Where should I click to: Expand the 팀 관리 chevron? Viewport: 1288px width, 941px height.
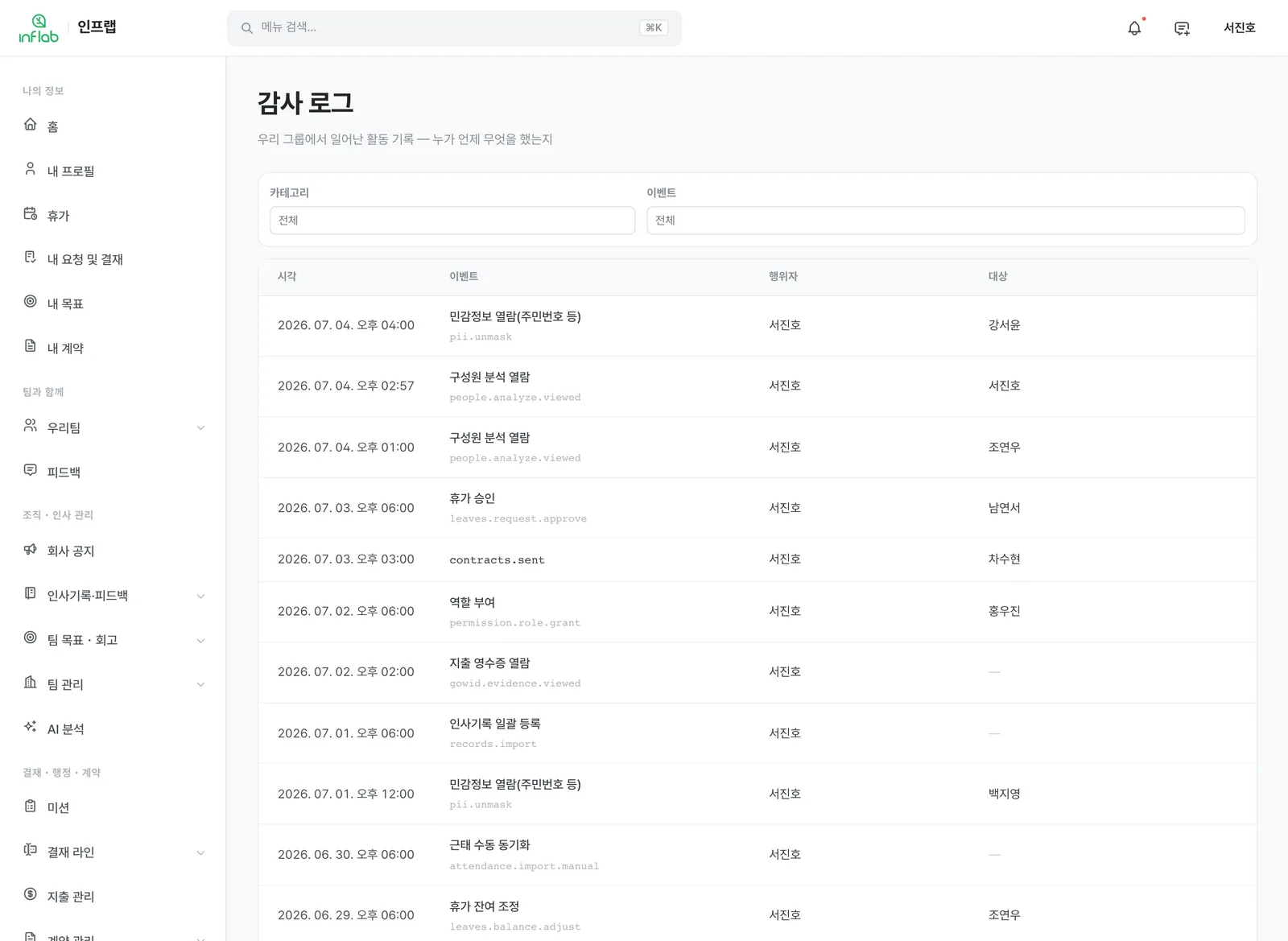click(x=200, y=684)
